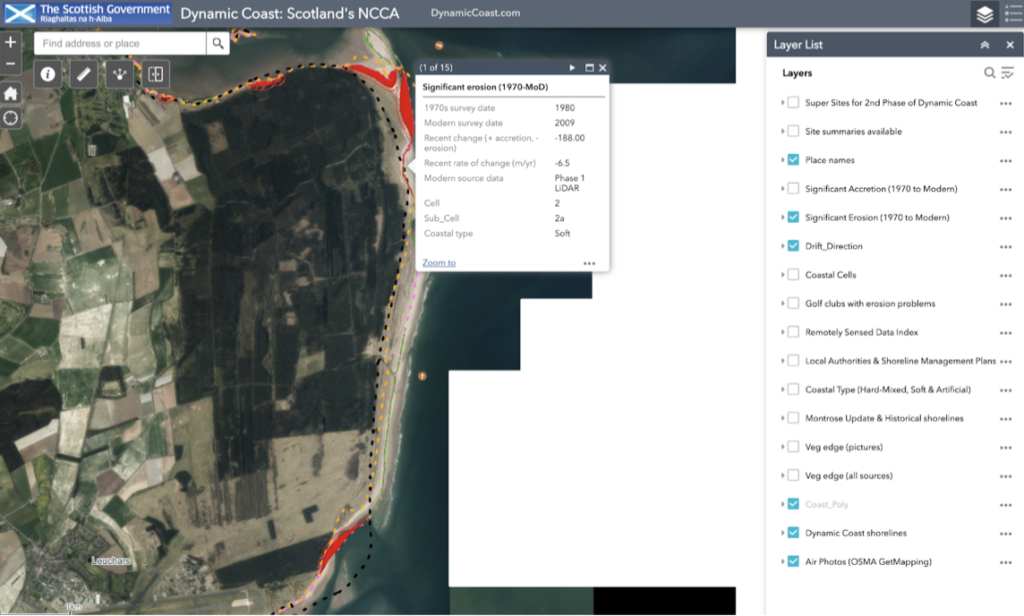Click the Find address or place field

(120, 44)
